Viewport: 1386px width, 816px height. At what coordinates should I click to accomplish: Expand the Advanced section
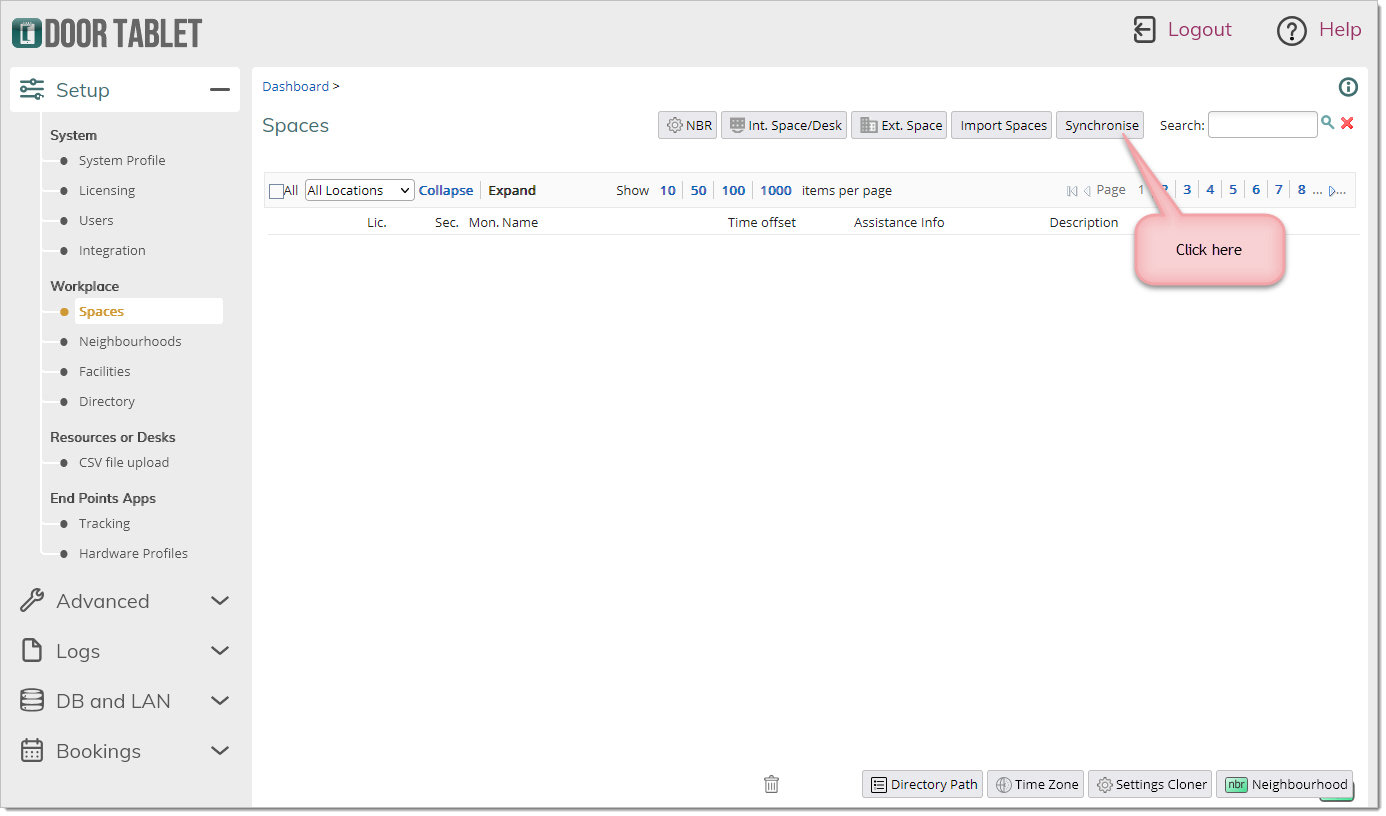click(x=220, y=601)
